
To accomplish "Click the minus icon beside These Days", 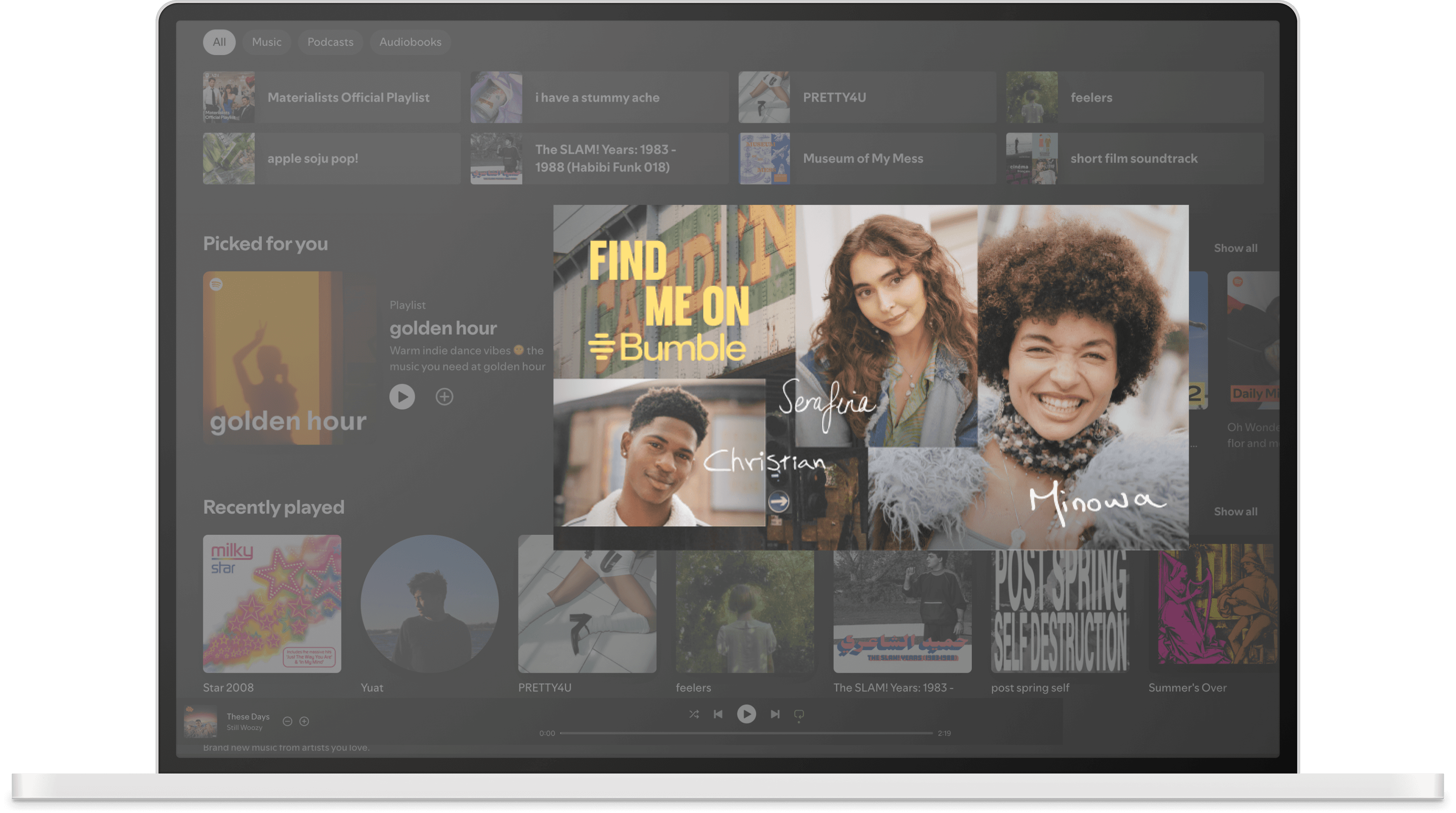I will (x=287, y=722).
